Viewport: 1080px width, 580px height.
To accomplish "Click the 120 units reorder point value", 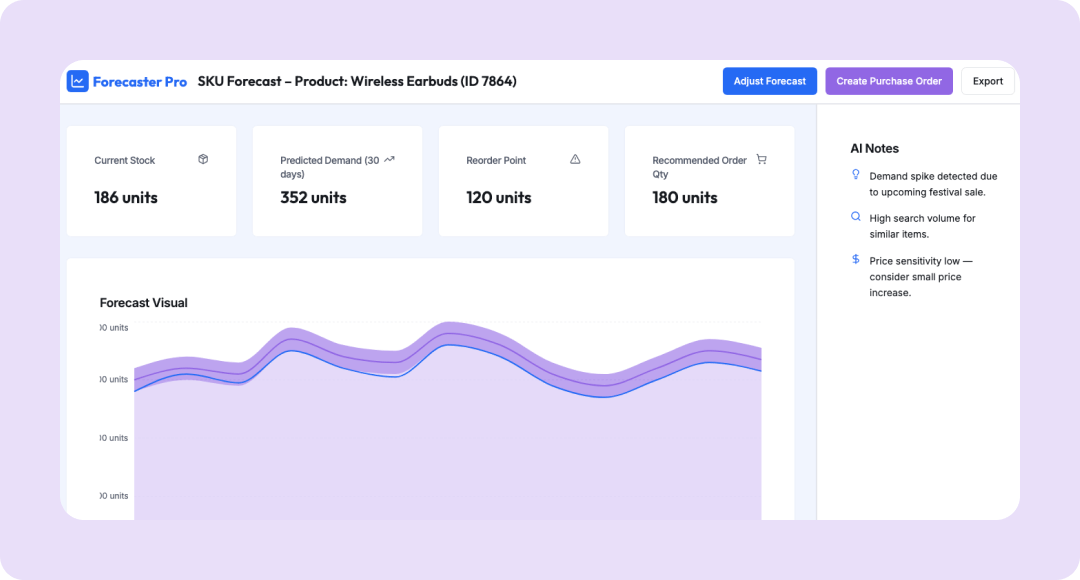I will (499, 198).
